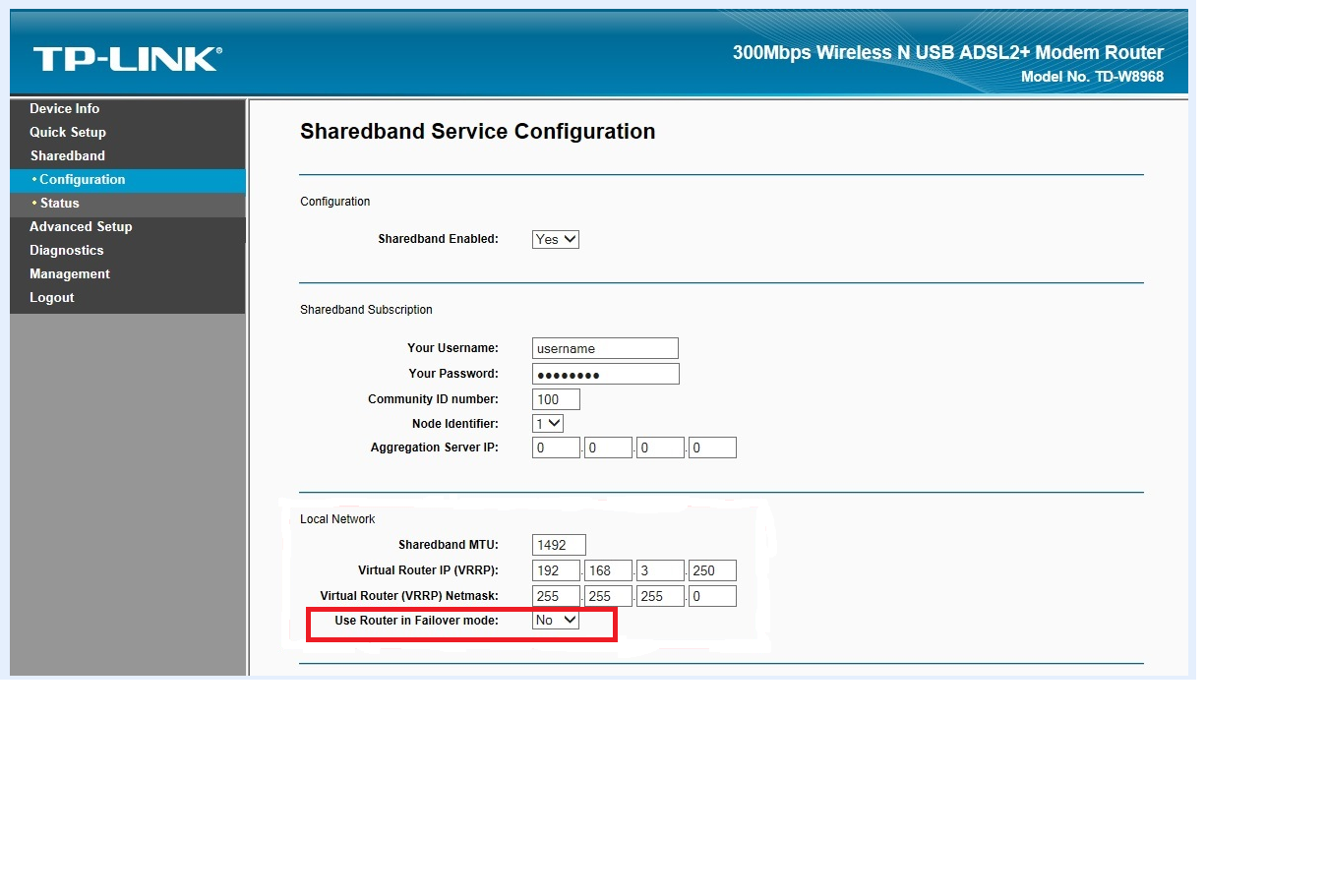Click second Aggregation Server IP octet
This screenshot has width=1326, height=896.
click(608, 448)
